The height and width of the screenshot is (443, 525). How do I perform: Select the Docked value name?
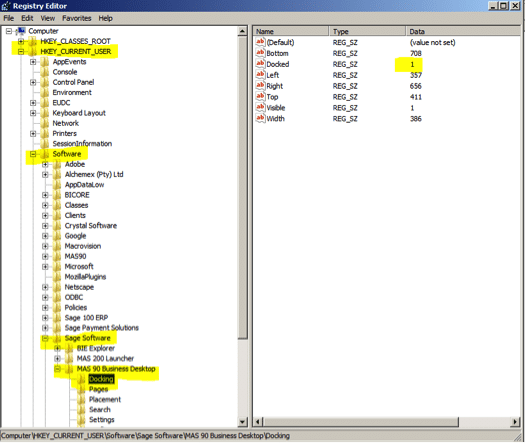[x=278, y=64]
